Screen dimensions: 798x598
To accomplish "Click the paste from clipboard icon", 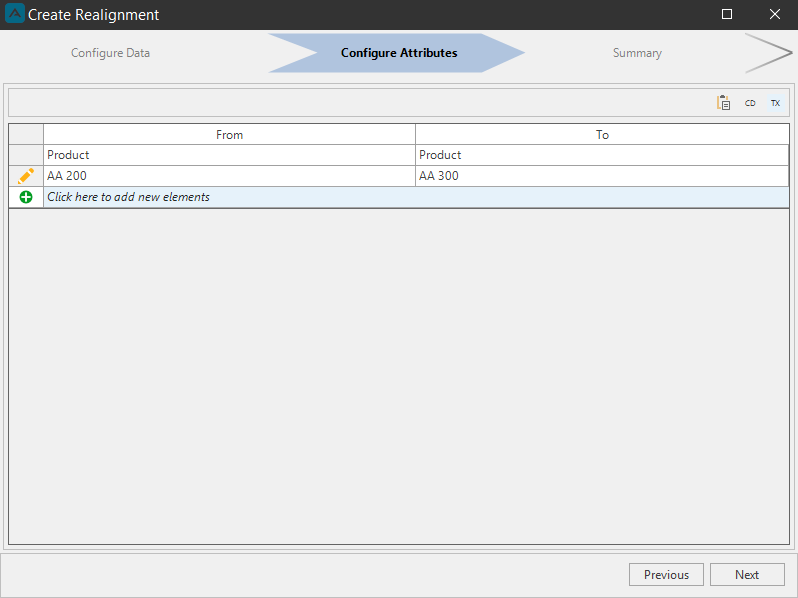I will pos(723,103).
